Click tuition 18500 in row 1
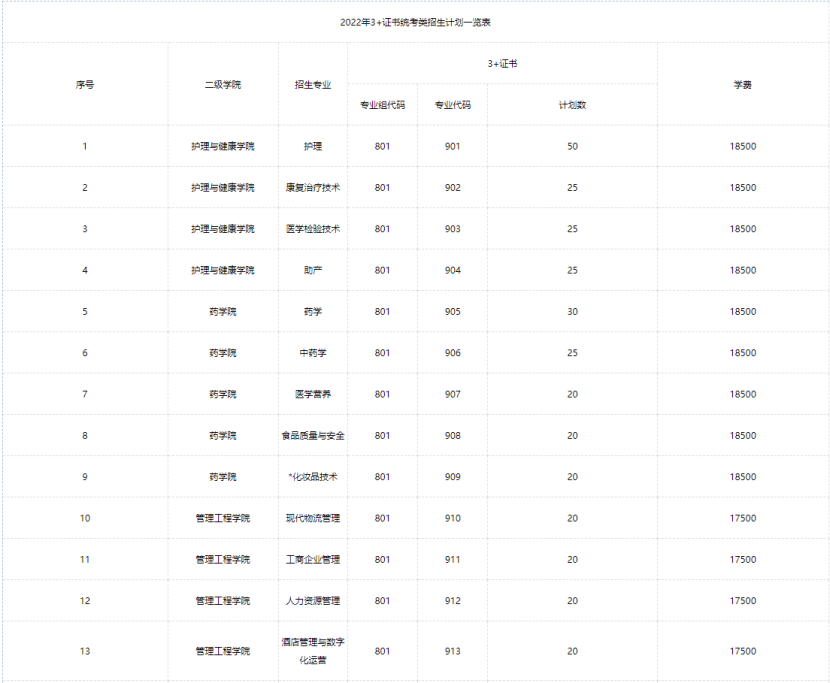 [x=743, y=146]
